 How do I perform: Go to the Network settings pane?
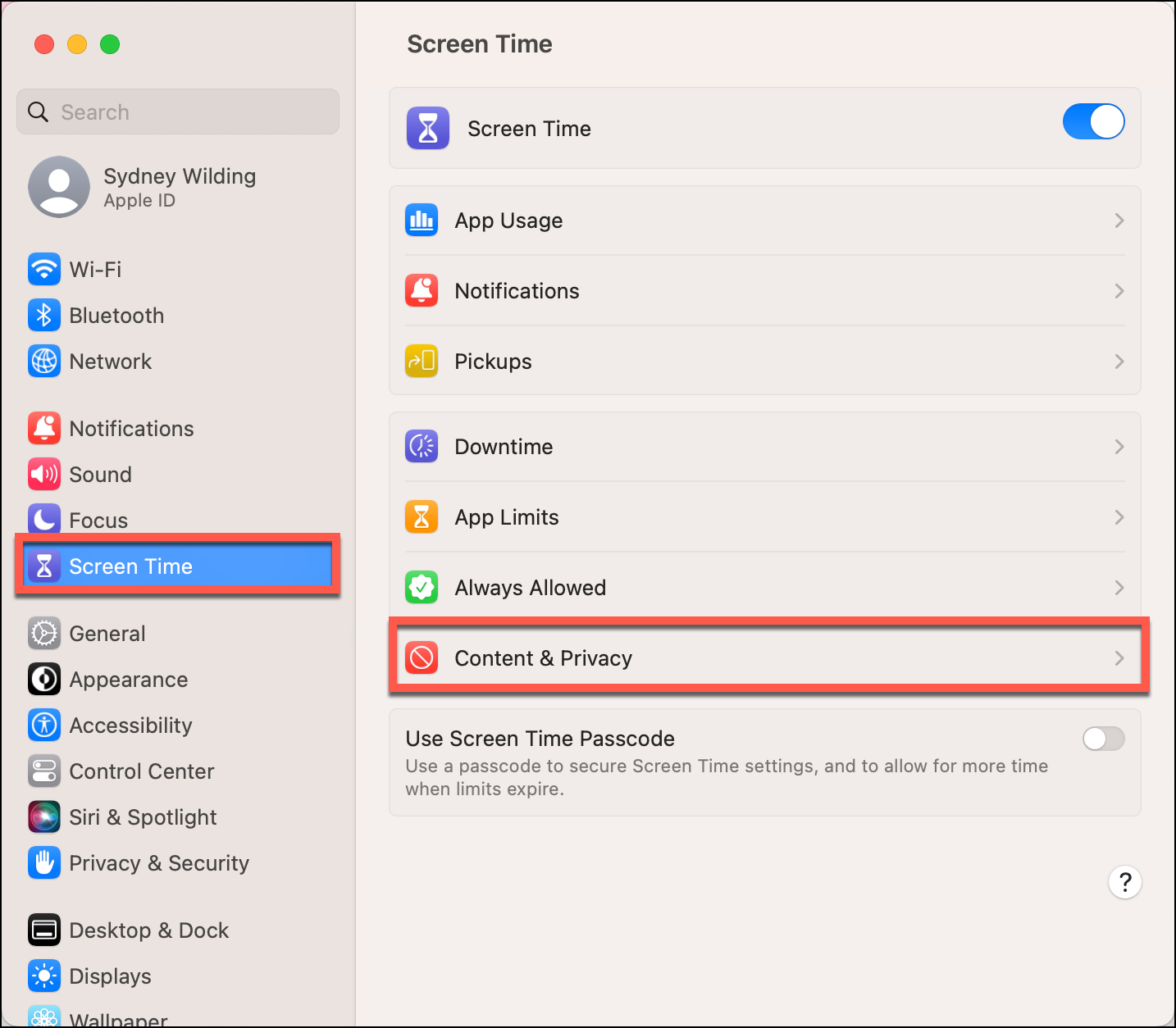(x=178, y=361)
